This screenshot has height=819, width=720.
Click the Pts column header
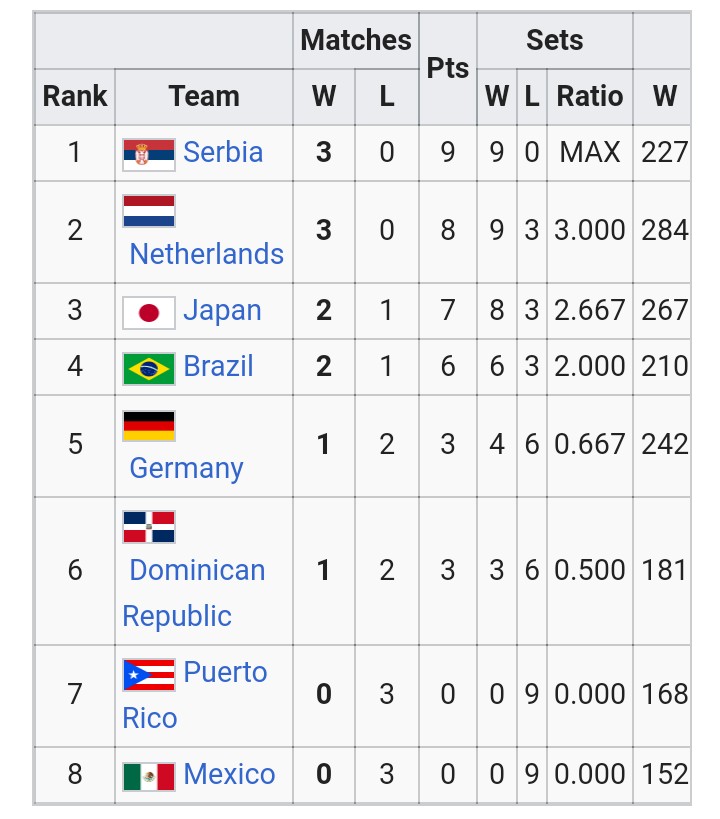[x=447, y=68]
